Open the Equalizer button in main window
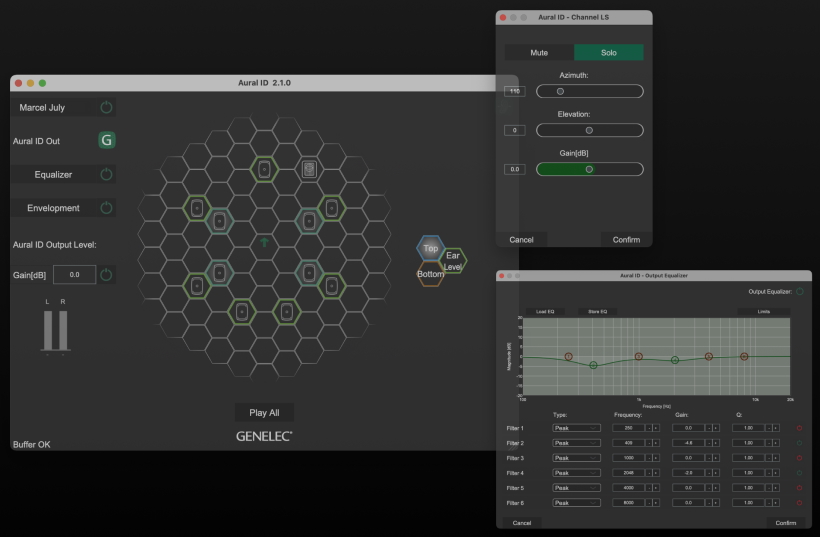820x537 pixels. pyautogui.click(x=53, y=174)
